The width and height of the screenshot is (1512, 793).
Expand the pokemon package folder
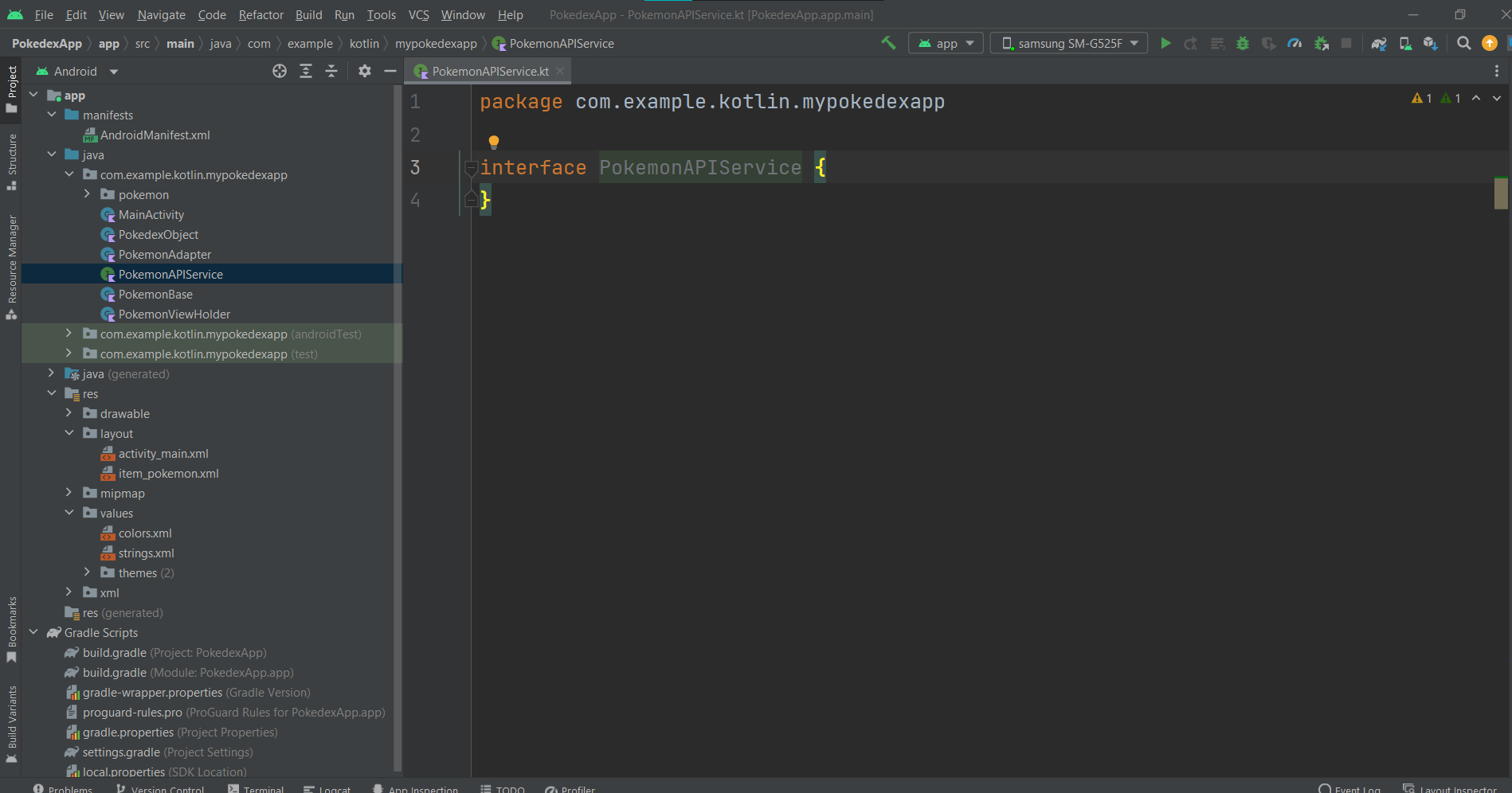point(88,194)
